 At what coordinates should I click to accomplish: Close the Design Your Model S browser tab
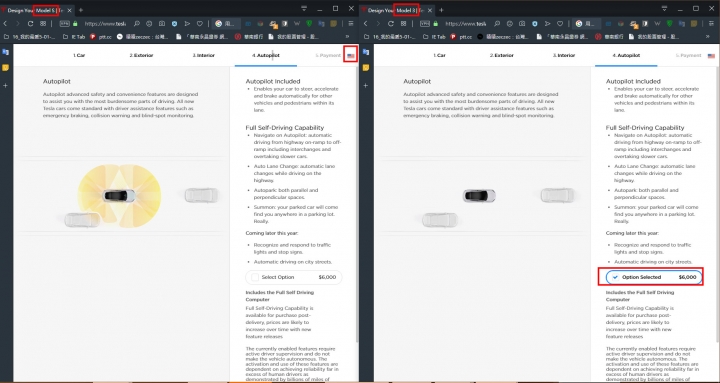point(70,10)
